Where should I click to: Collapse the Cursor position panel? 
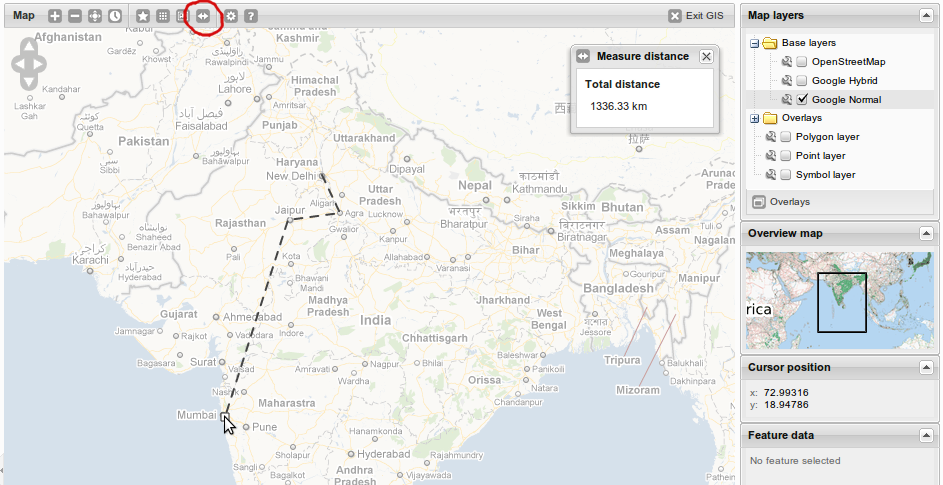(926, 367)
